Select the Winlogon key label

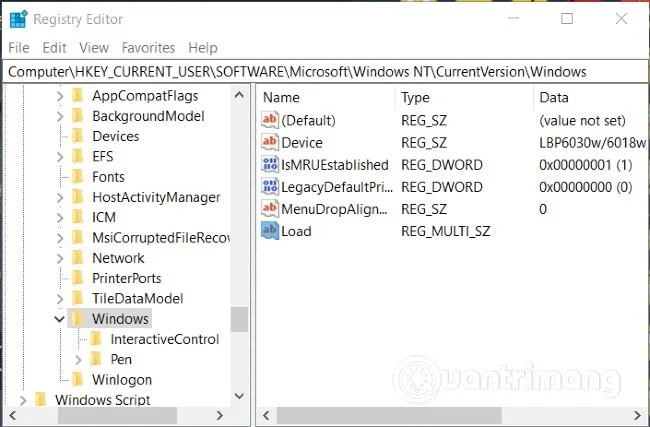(122, 380)
